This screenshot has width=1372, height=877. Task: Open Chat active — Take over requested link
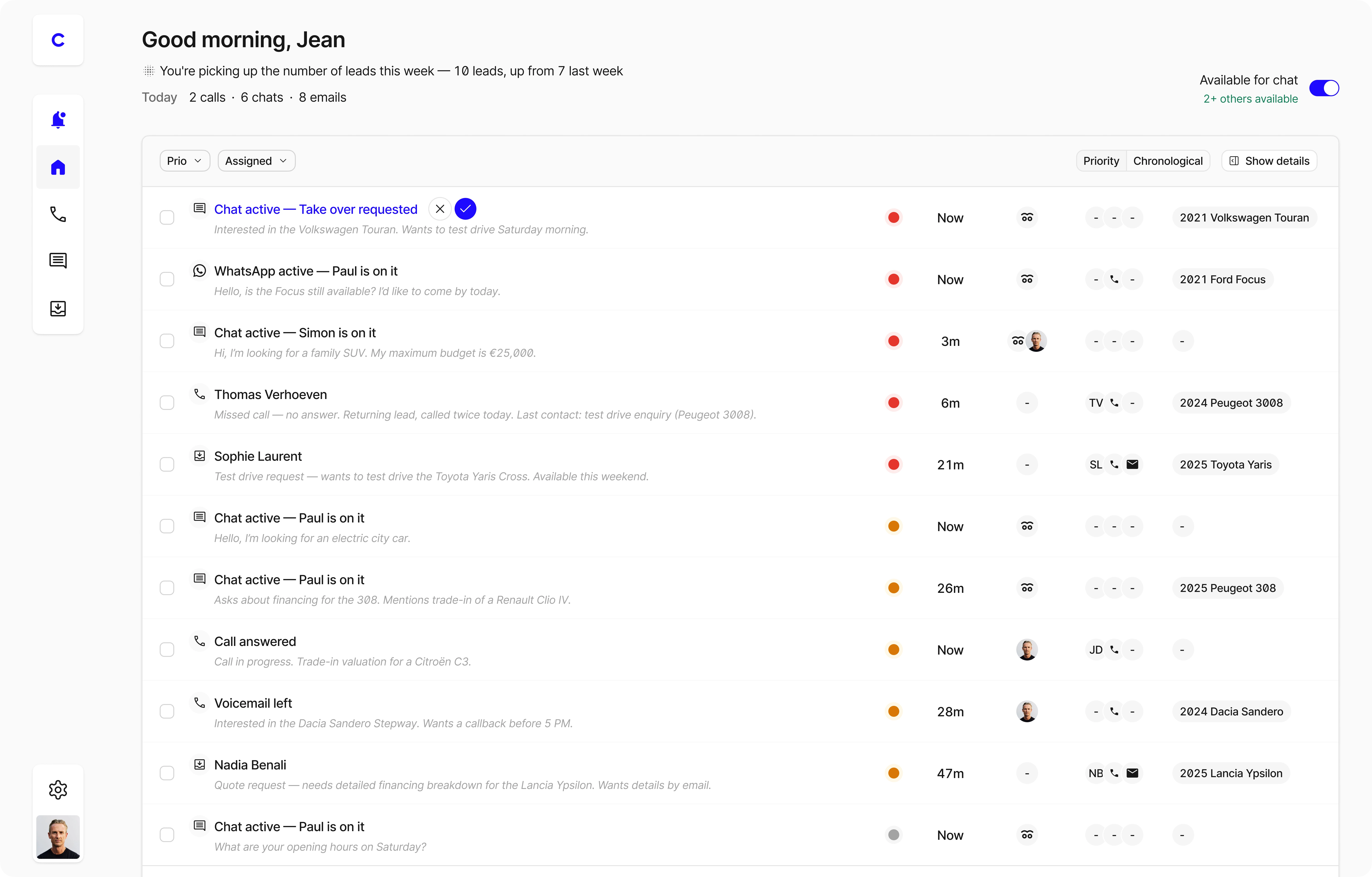316,209
